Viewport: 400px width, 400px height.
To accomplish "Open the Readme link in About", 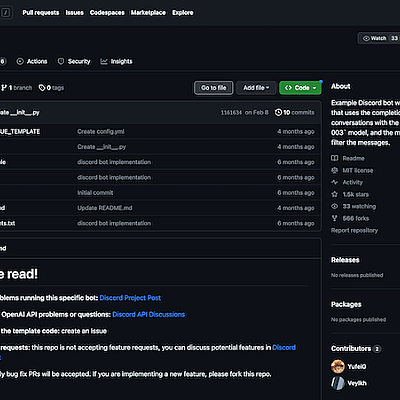I will point(348,158).
